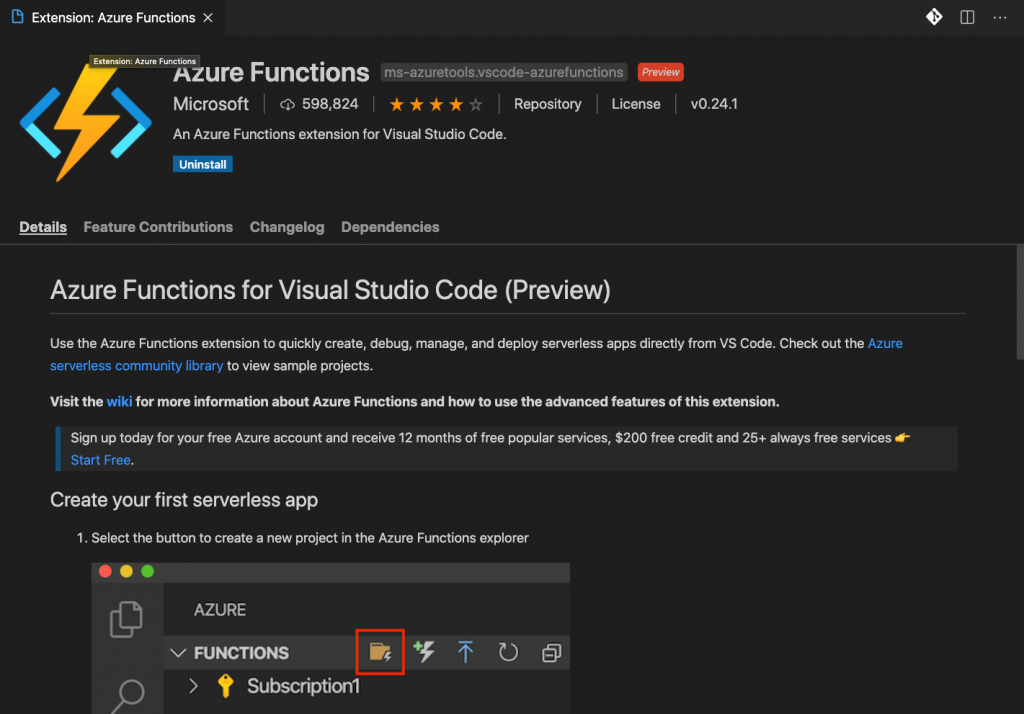Open the License link

tap(635, 104)
